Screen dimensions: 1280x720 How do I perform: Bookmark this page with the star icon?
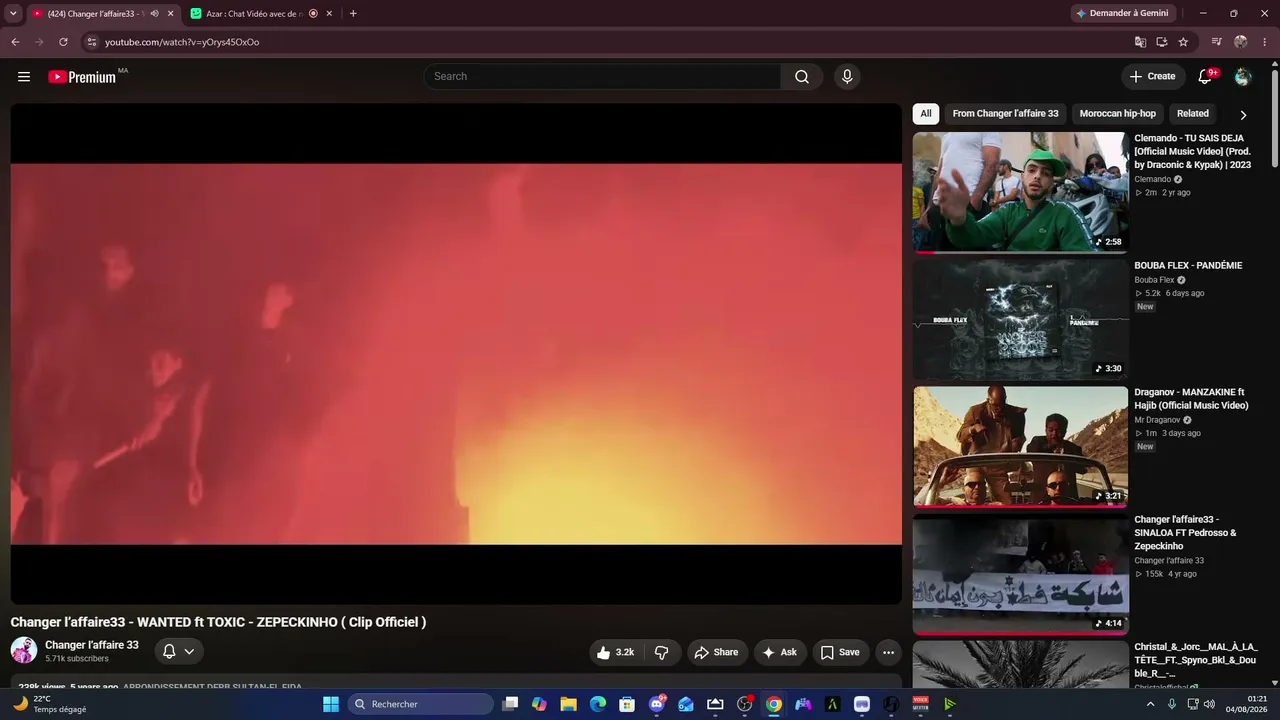coord(1183,42)
